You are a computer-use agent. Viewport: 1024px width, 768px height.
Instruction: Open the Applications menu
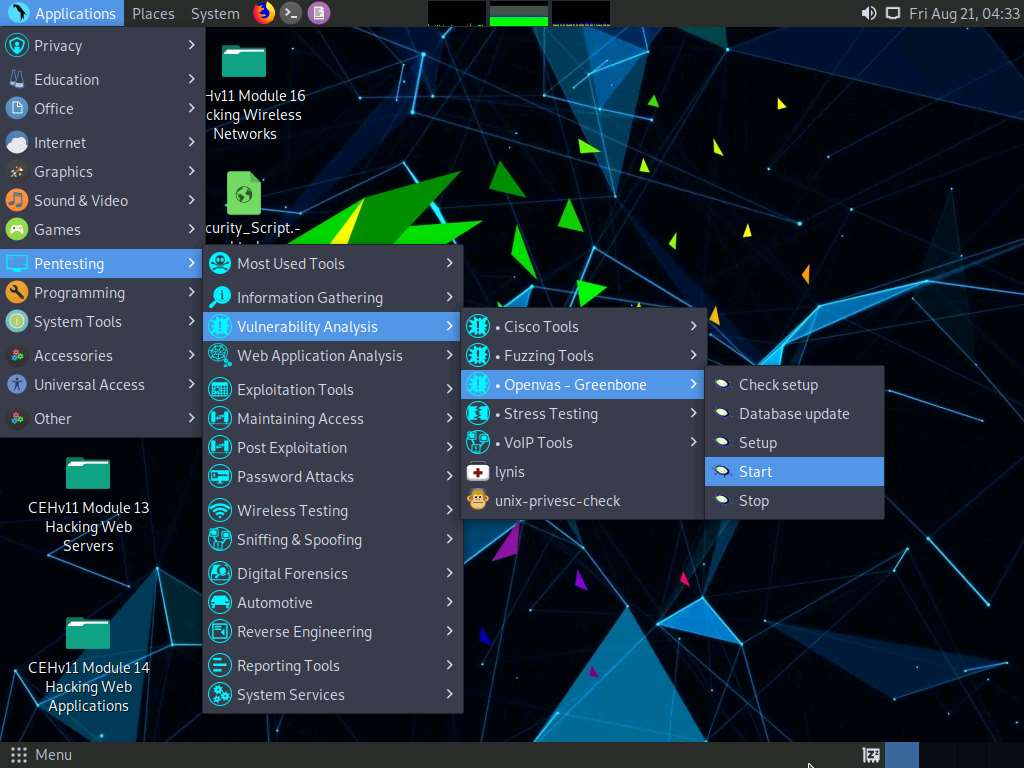[x=62, y=13]
